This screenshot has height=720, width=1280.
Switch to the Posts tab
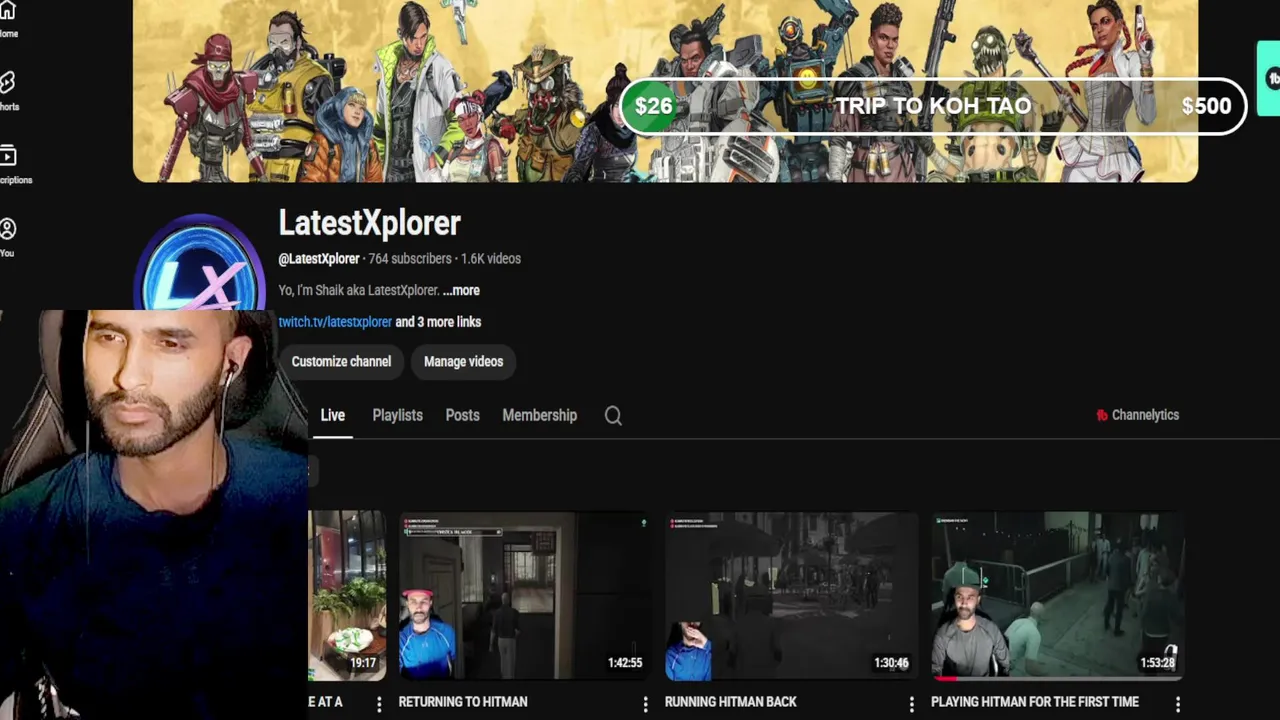tap(462, 415)
